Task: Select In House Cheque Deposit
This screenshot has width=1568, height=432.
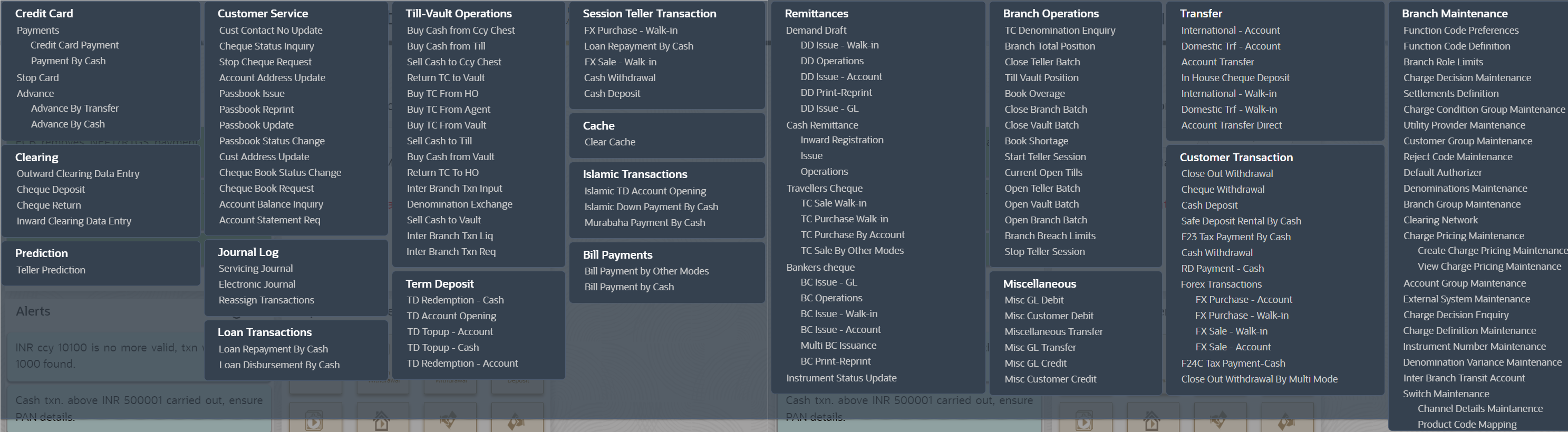Action: point(1235,78)
